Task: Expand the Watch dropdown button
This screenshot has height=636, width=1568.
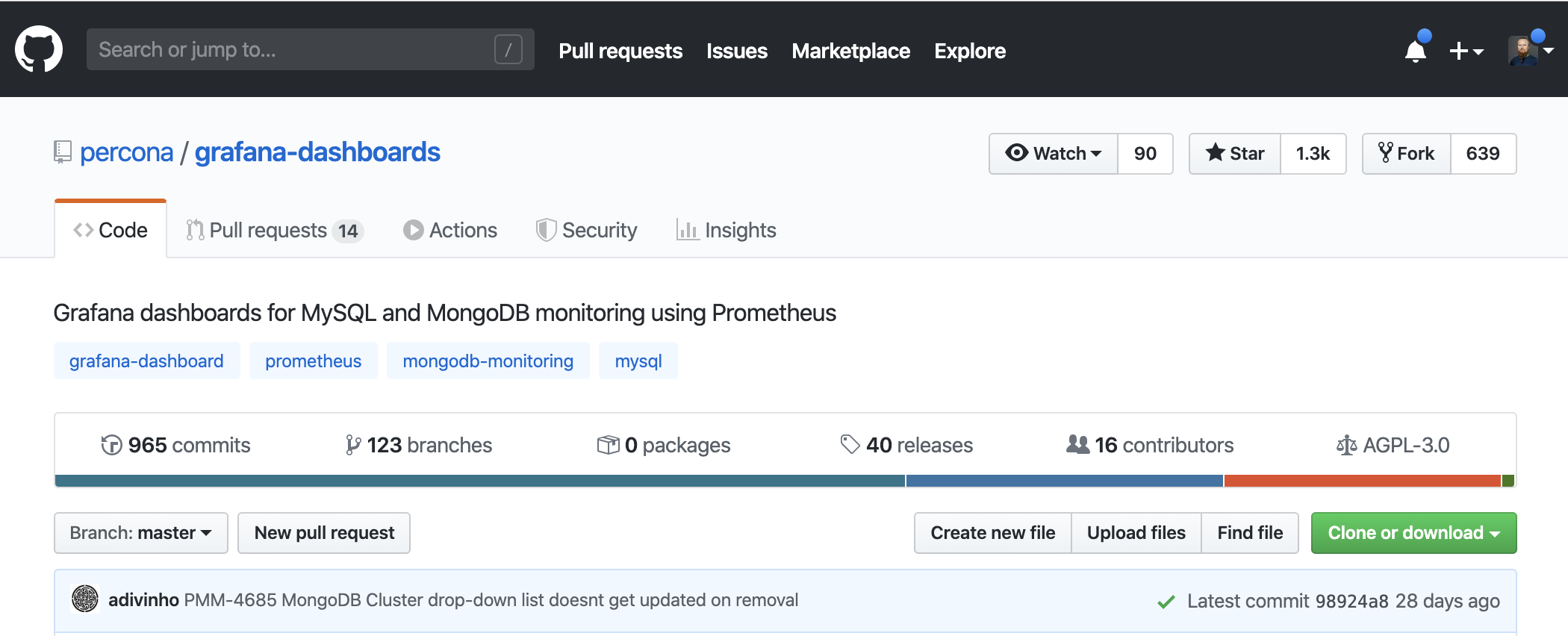Action: (x=1054, y=154)
